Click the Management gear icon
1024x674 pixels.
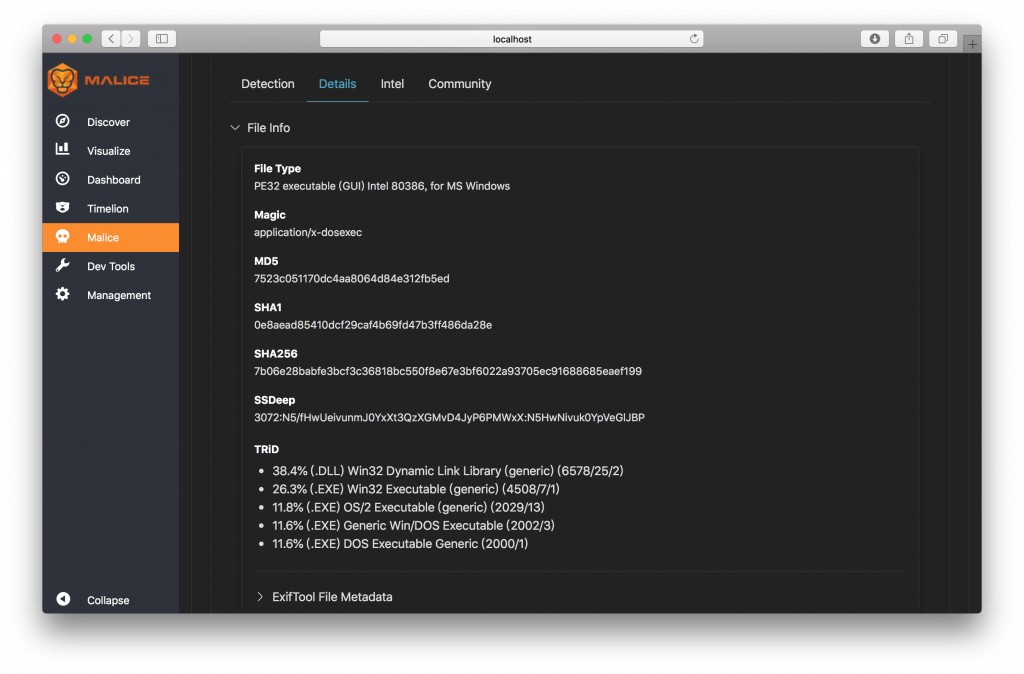pyautogui.click(x=63, y=294)
